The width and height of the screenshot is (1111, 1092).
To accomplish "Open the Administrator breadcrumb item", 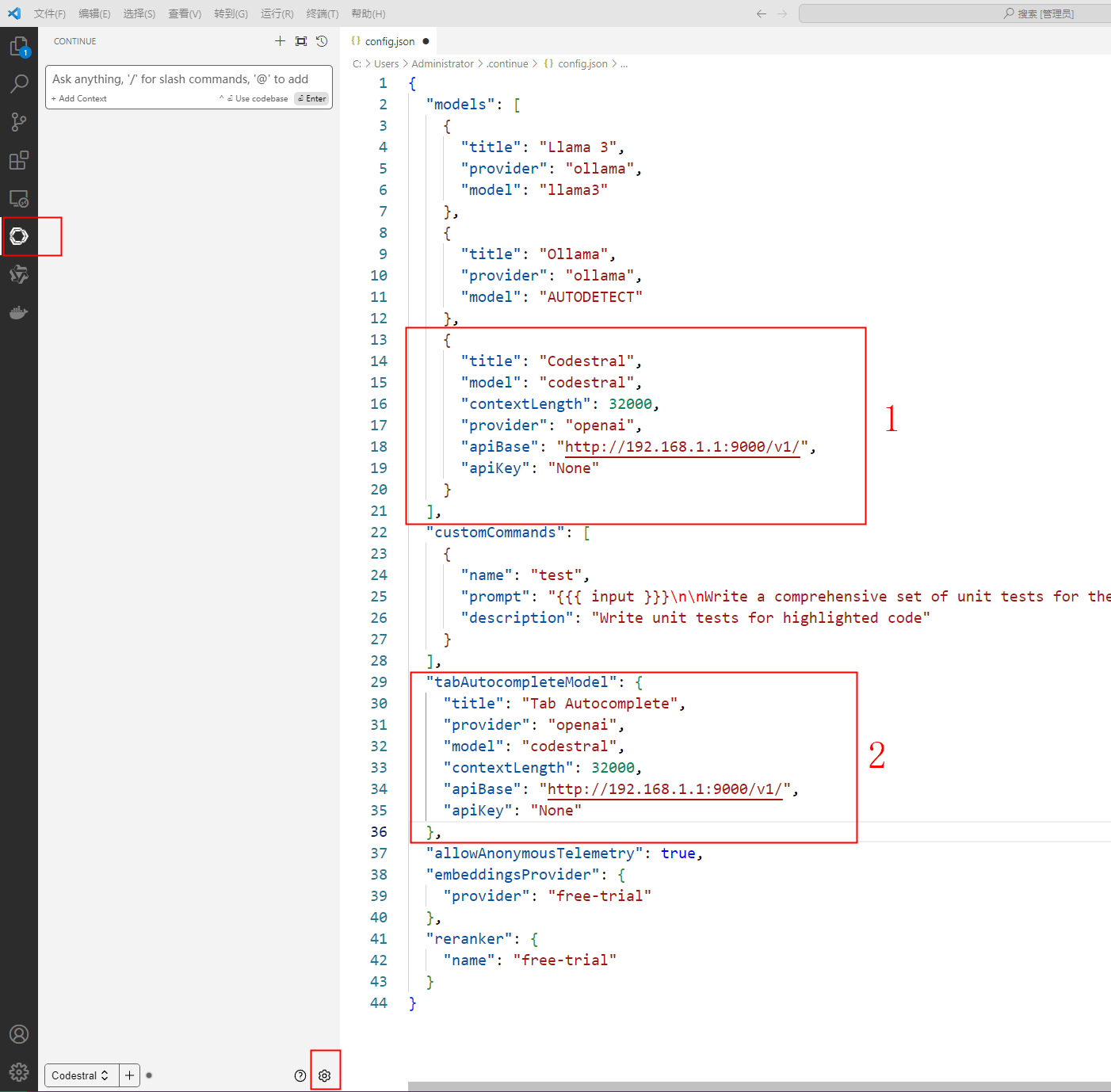I will (x=442, y=63).
